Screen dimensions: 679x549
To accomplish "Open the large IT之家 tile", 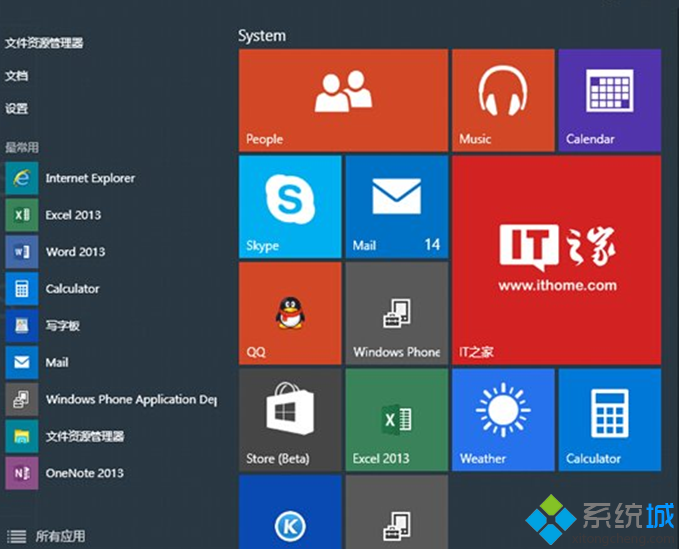I will 556,260.
